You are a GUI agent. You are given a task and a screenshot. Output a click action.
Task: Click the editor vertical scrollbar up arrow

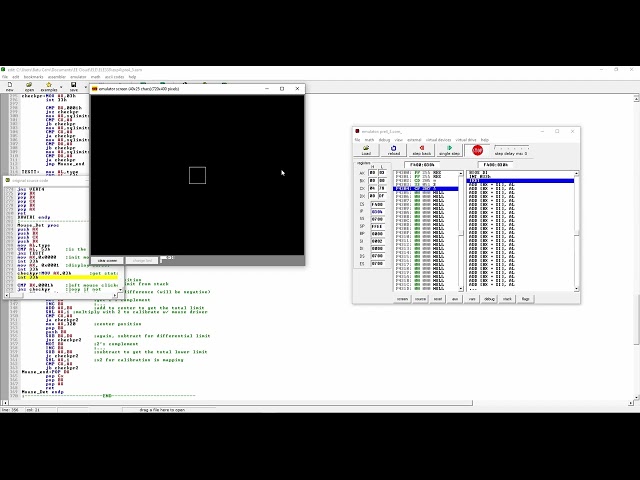click(x=636, y=98)
